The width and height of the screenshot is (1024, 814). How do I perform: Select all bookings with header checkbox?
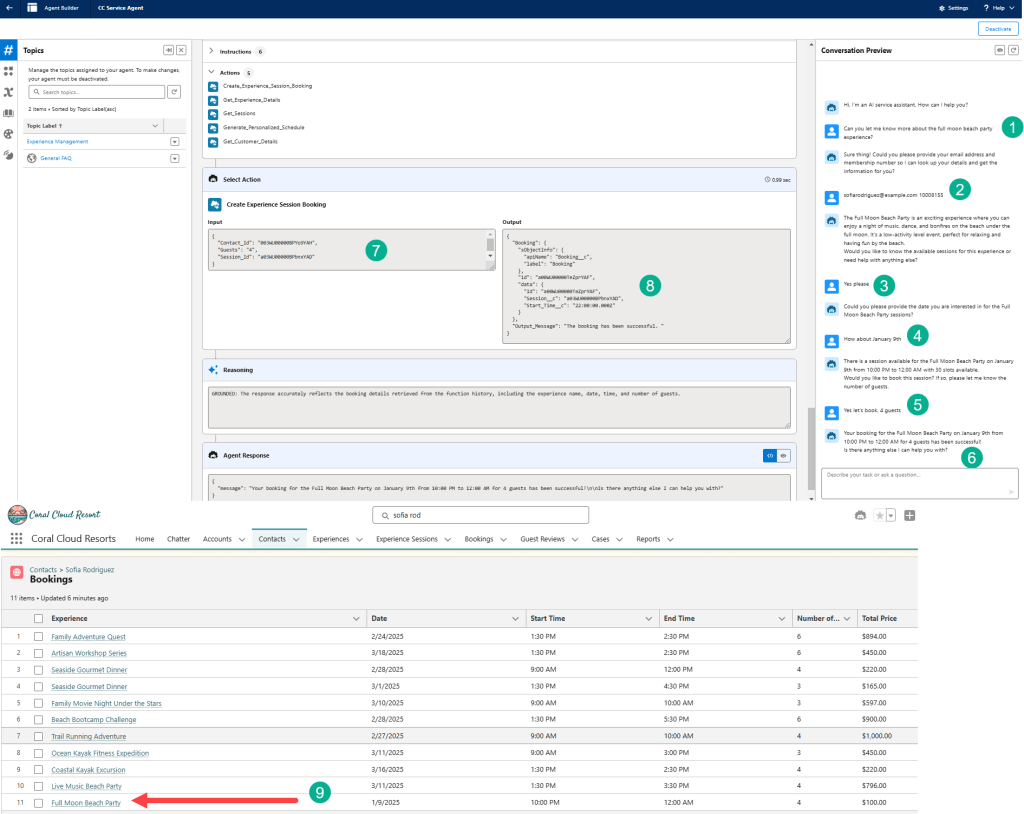(38, 618)
